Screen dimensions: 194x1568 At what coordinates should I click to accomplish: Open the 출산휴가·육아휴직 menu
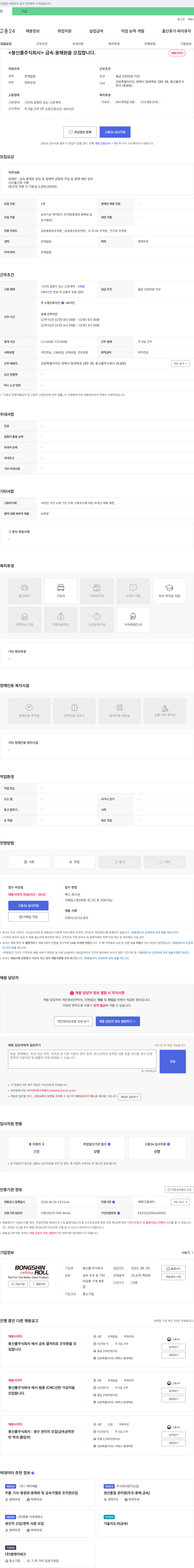point(176,31)
